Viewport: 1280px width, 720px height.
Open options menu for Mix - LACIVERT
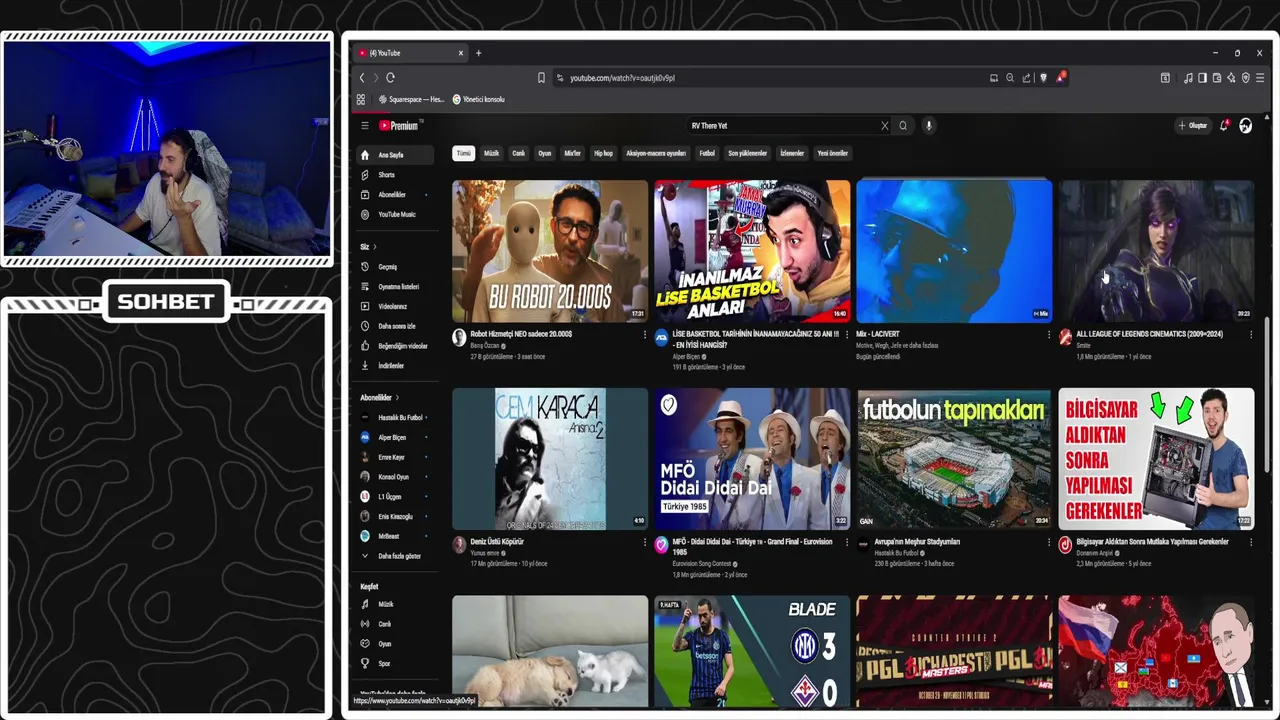tap(1048, 335)
